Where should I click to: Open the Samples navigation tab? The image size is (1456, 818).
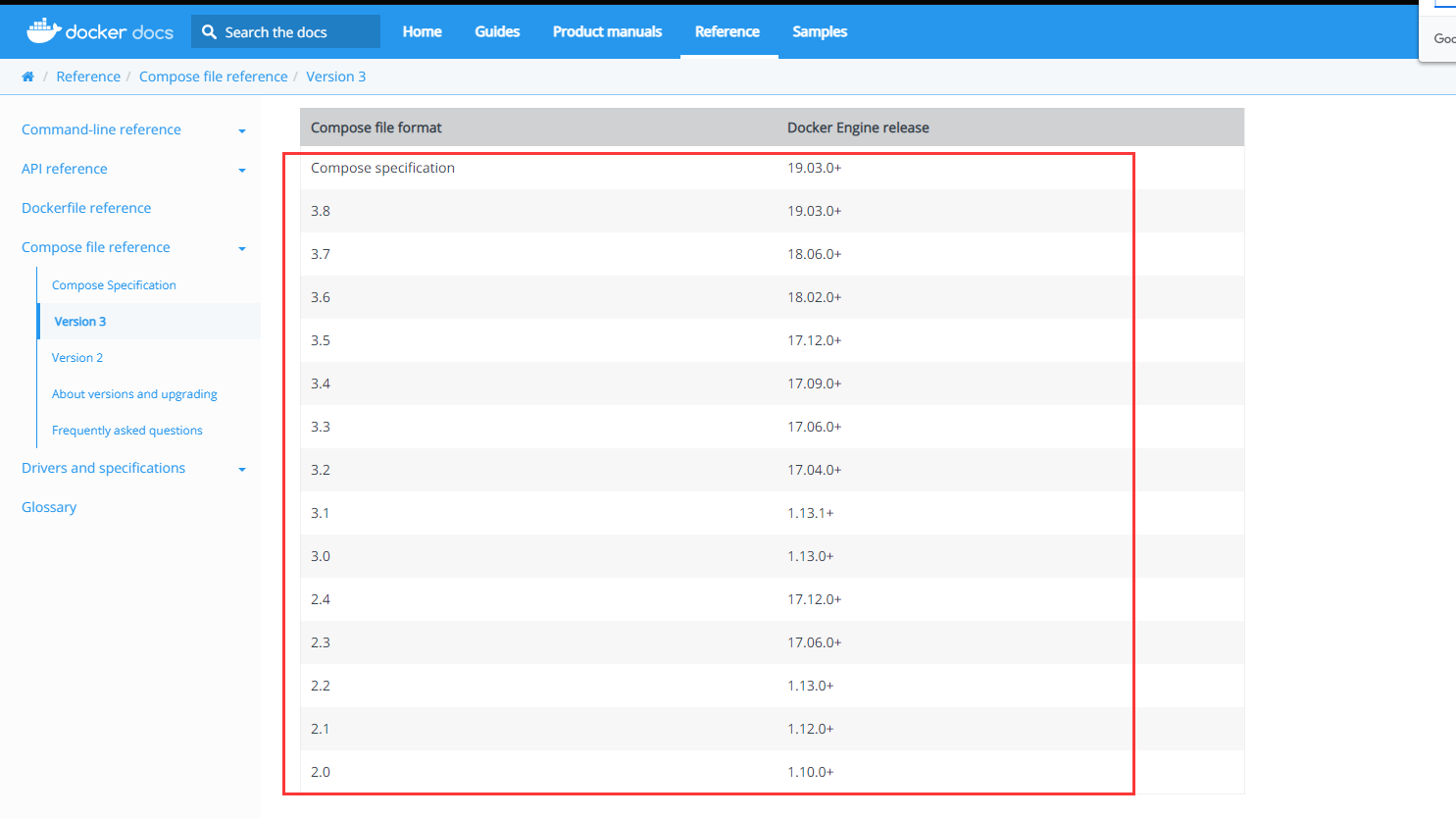coord(820,31)
